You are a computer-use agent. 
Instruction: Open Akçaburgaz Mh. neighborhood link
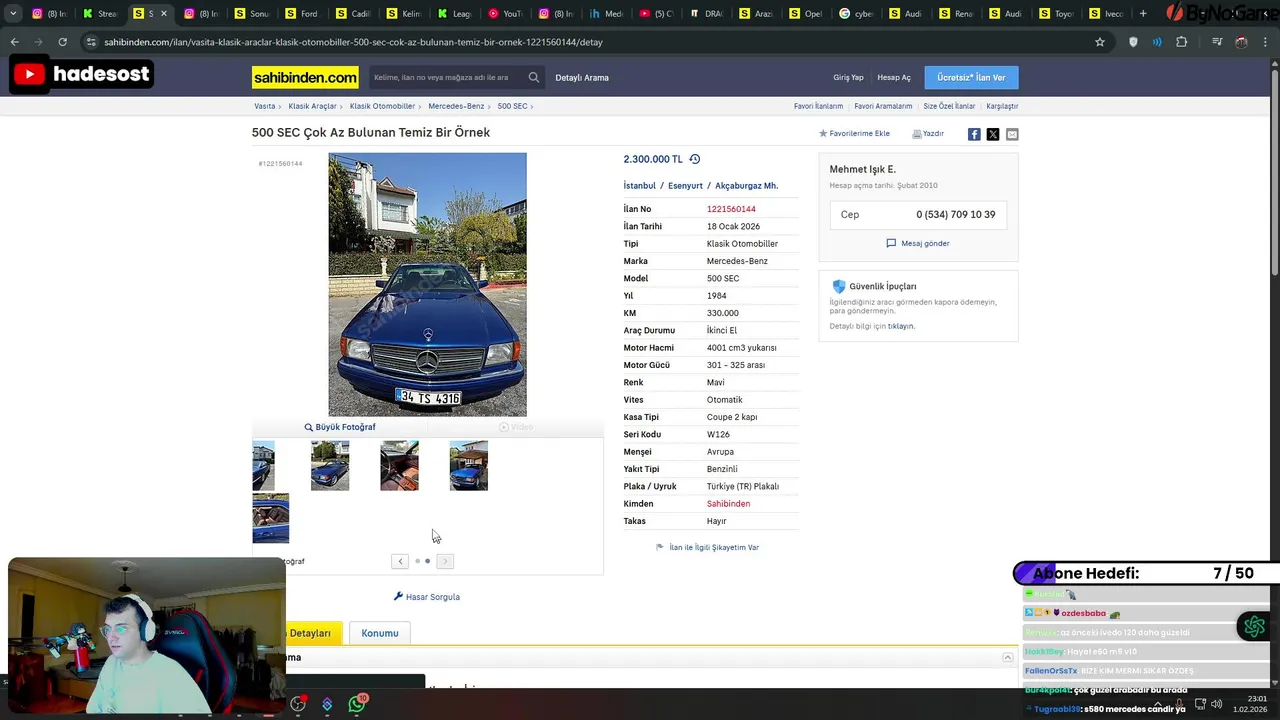[746, 186]
